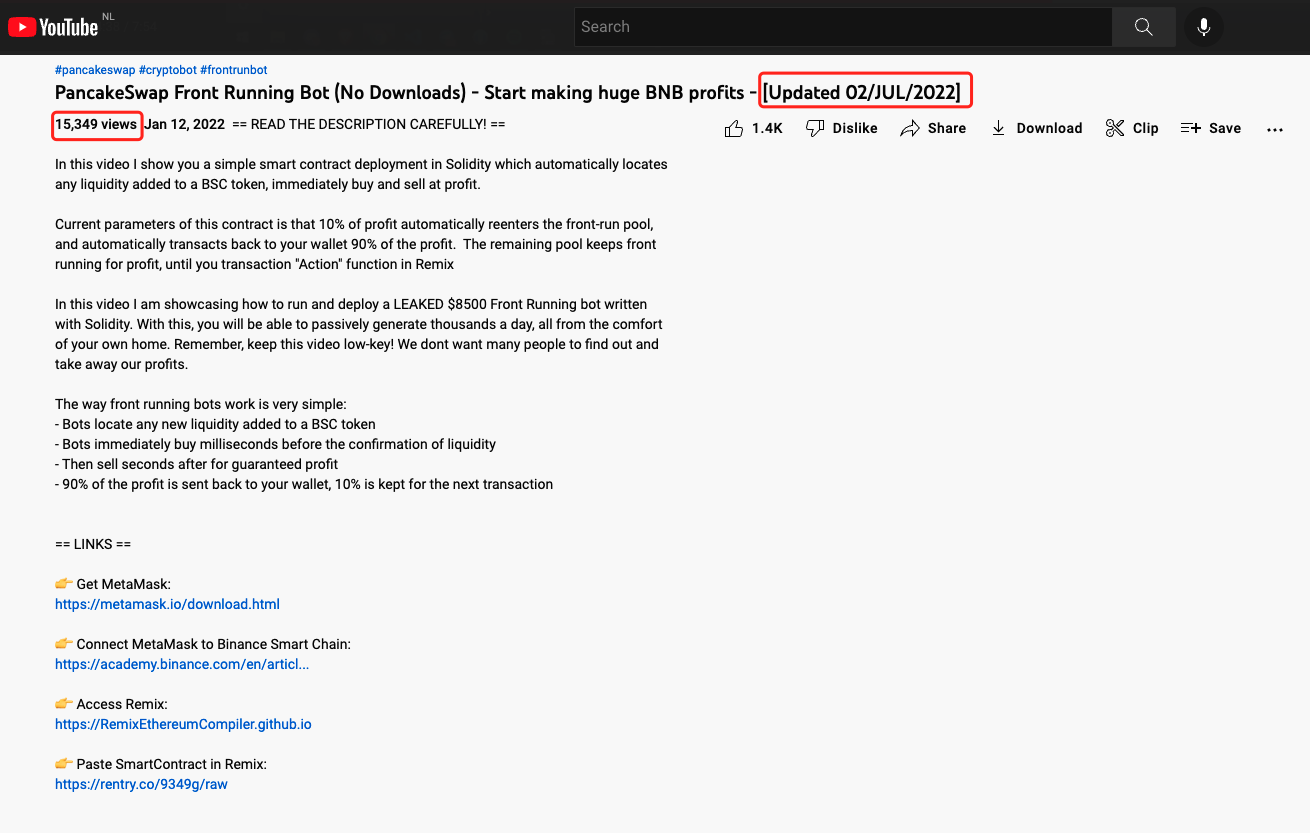Click the magnifier search button
This screenshot has width=1310, height=833.
pyautogui.click(x=1144, y=27)
